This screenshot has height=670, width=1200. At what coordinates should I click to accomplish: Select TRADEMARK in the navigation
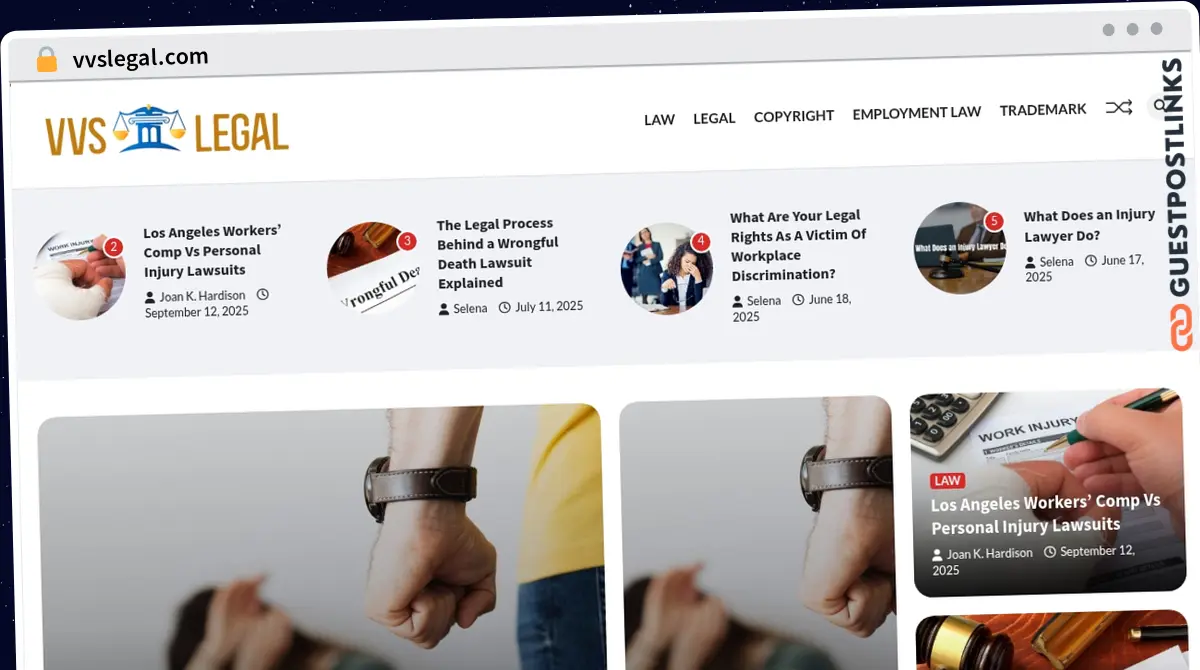tap(1043, 110)
